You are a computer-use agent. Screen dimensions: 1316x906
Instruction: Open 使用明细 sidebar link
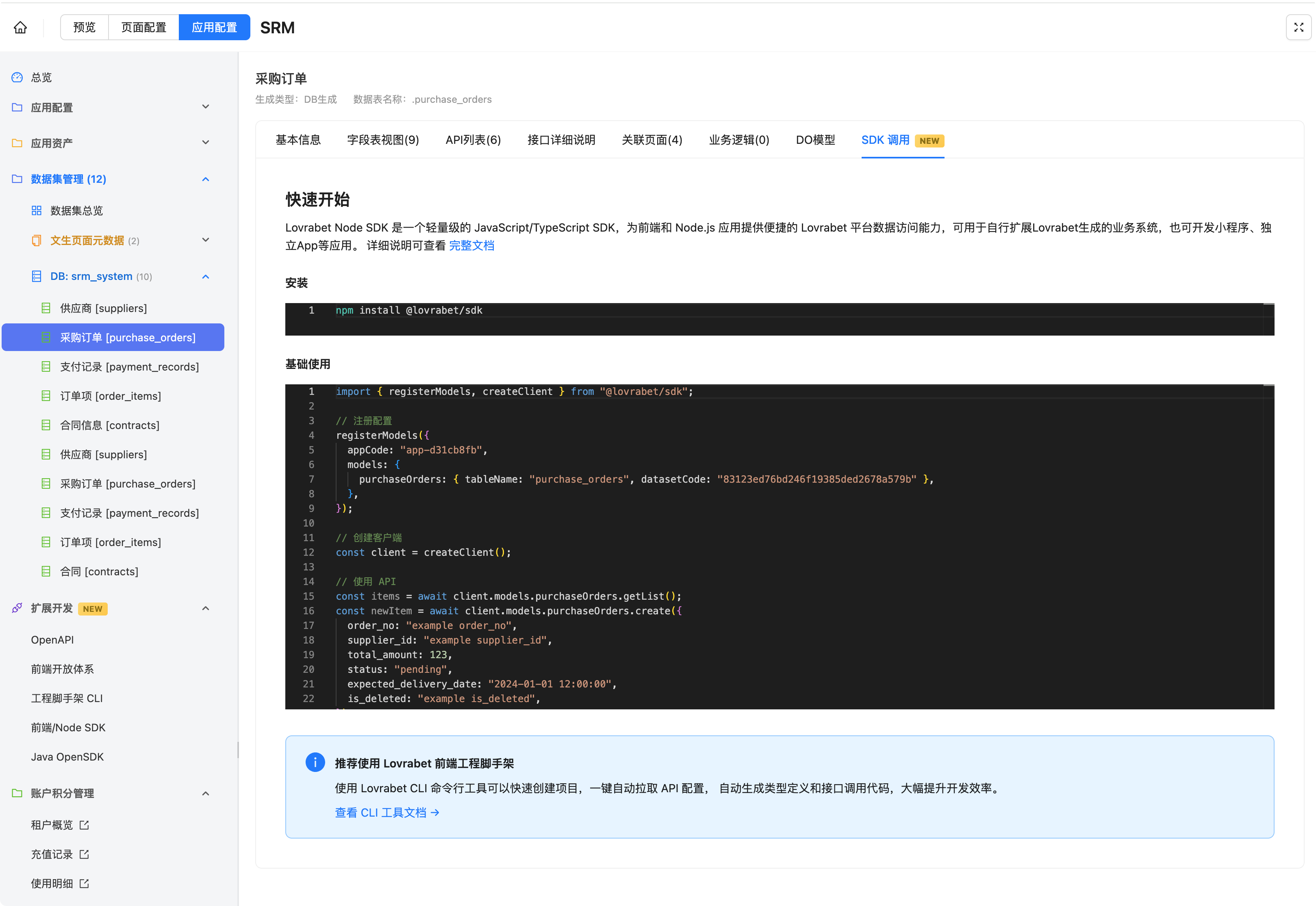pyautogui.click(x=52, y=883)
